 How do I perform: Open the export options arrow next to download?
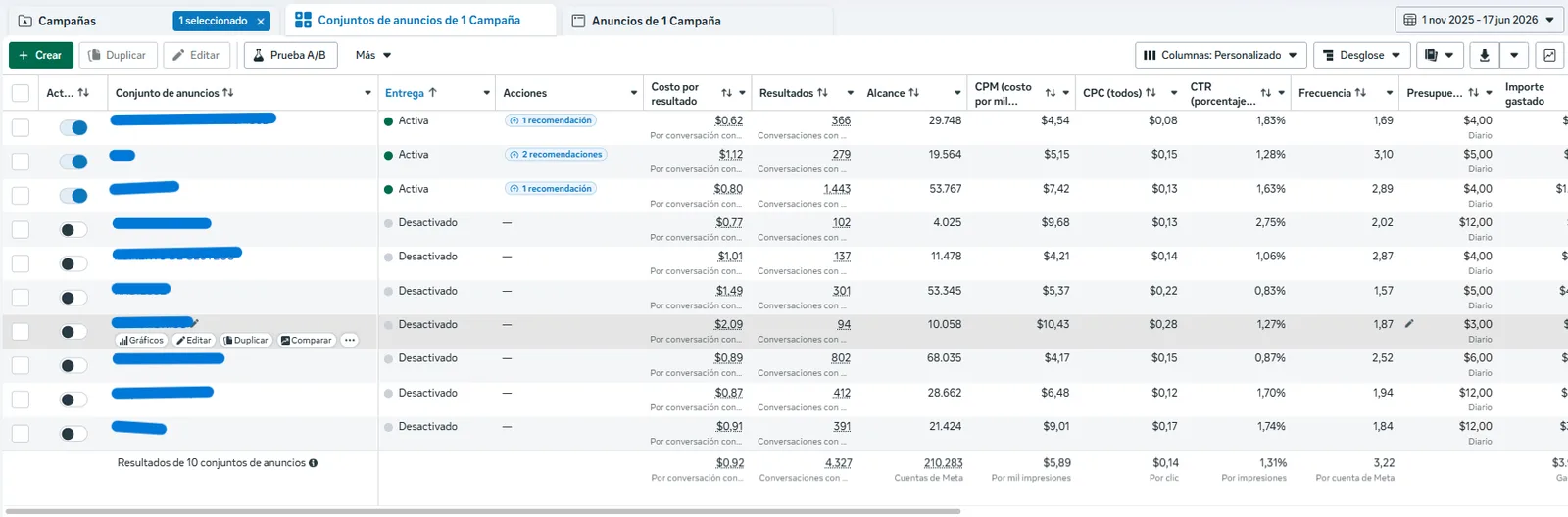pyautogui.click(x=1514, y=55)
